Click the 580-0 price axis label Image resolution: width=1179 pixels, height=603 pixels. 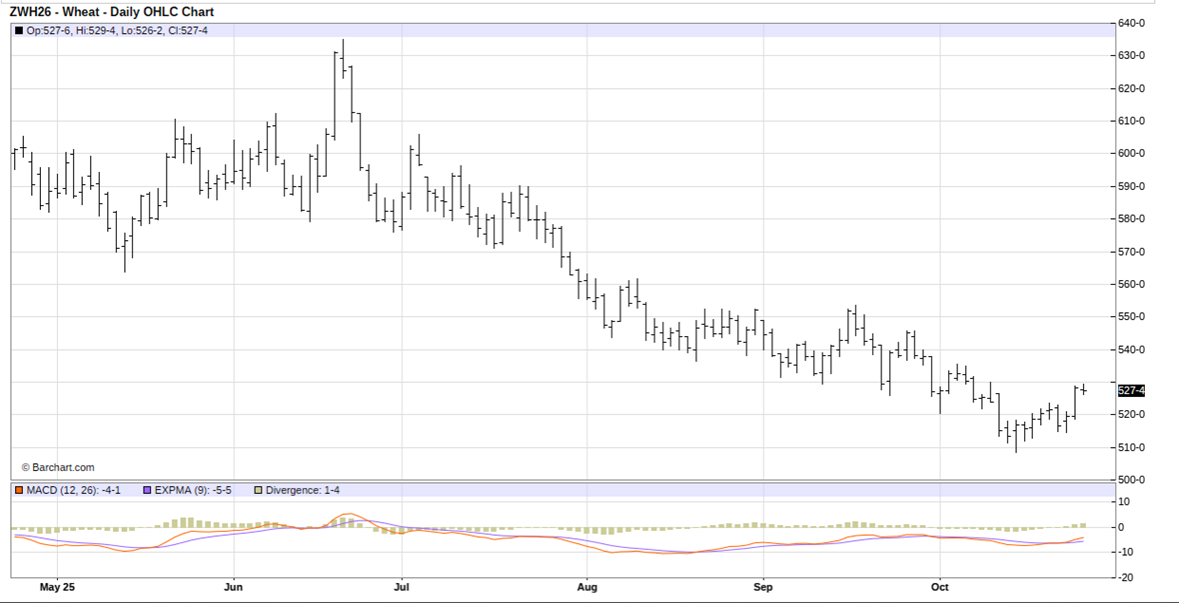point(1132,219)
